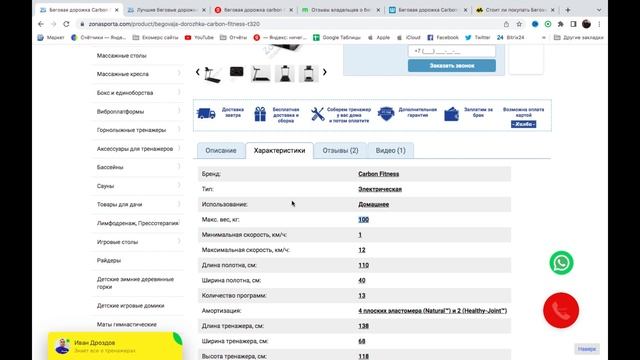The image size is (640, 360).
Task: Click the browser Back arrow
Action: (41, 24)
